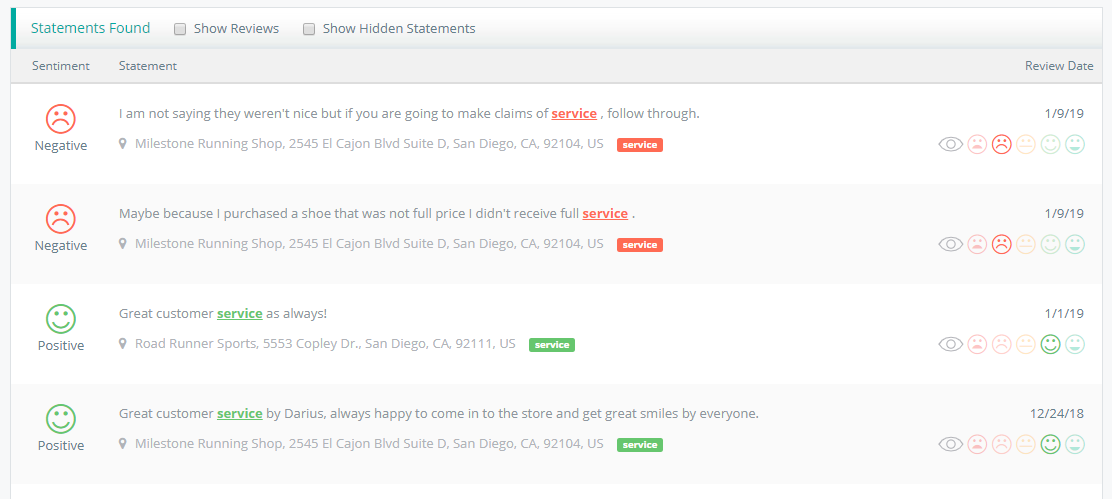Image resolution: width=1112 pixels, height=499 pixels.
Task: Click location pin on 'follow through' row
Action: coord(123,144)
